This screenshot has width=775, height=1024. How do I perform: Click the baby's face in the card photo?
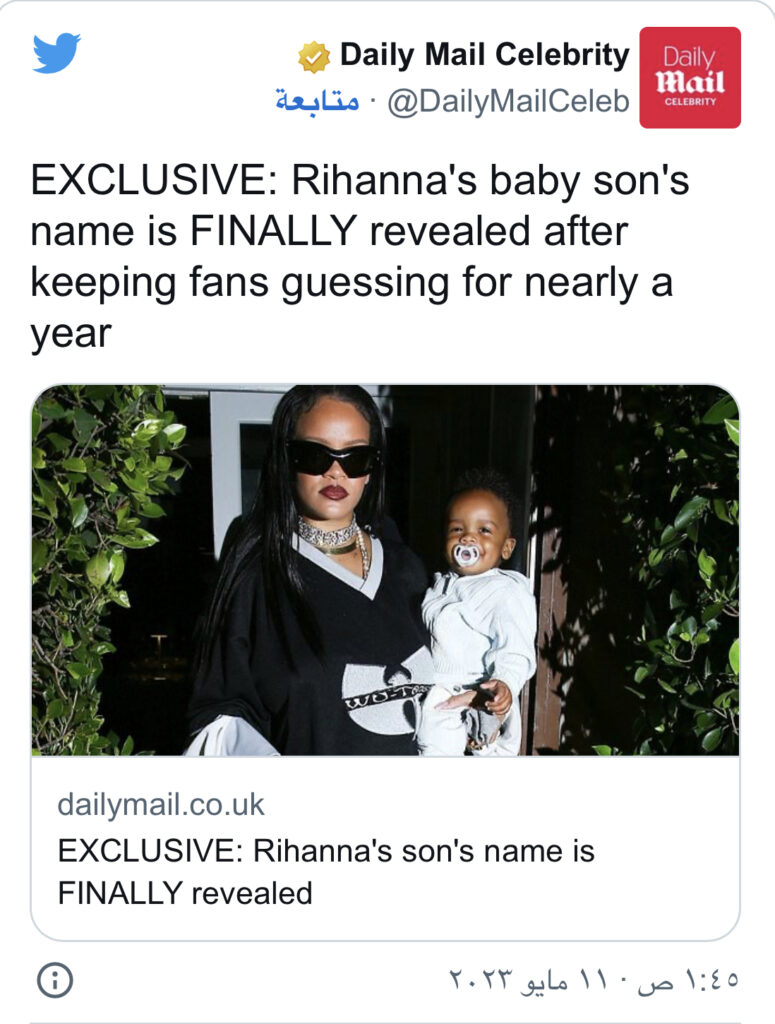coord(476,532)
